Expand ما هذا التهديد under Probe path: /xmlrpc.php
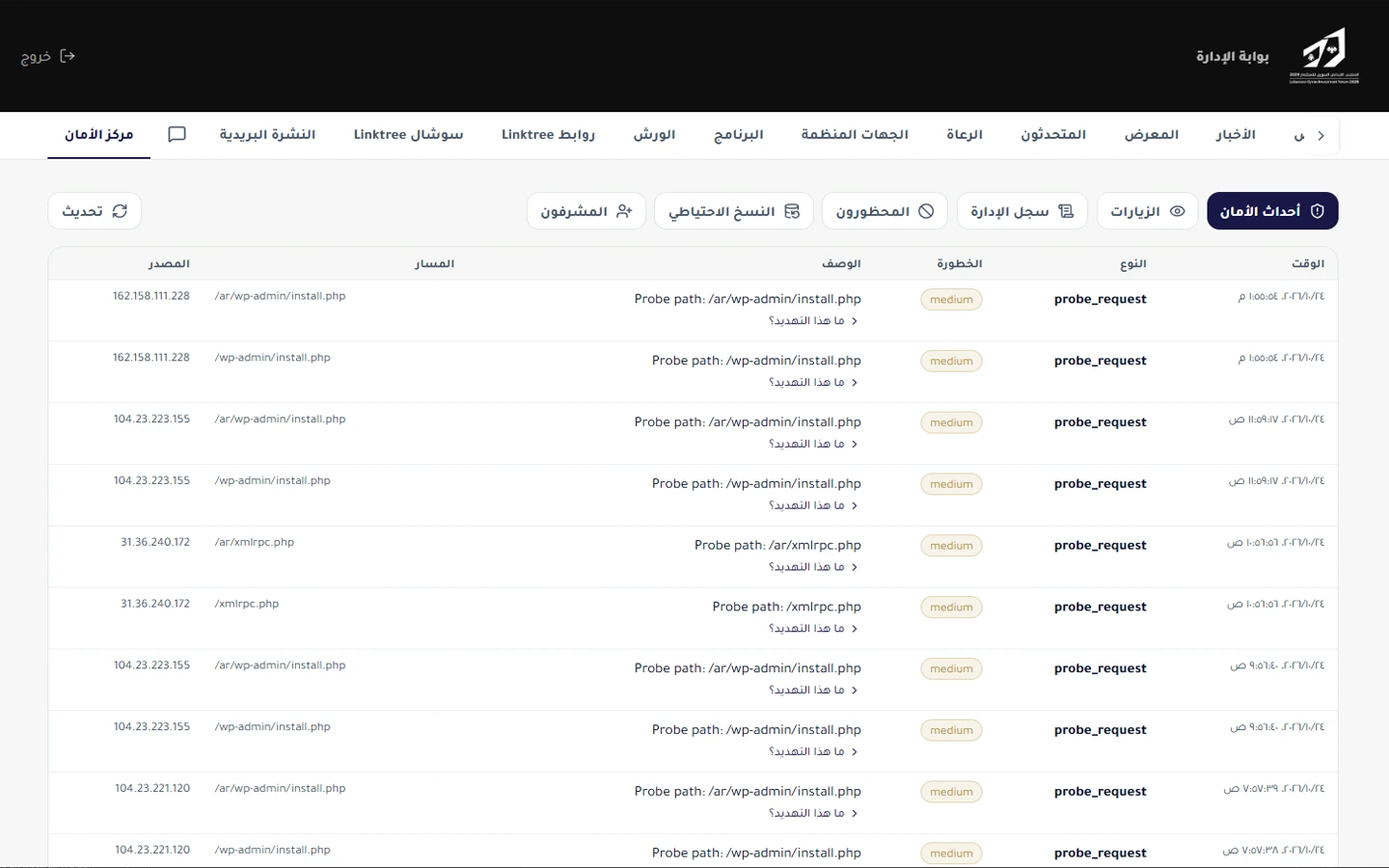 coord(813,629)
